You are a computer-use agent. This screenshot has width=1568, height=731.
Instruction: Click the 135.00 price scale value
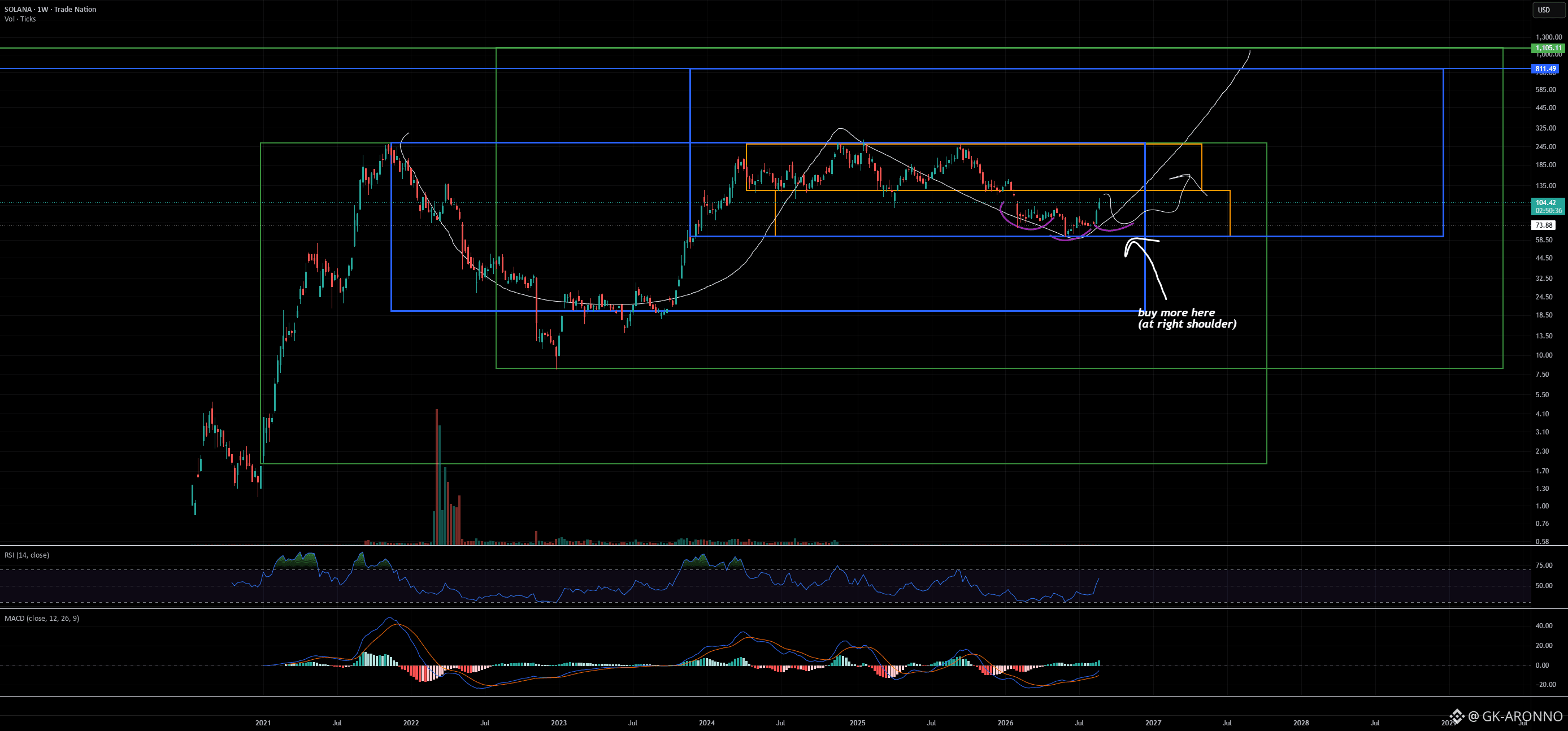pyautogui.click(x=1545, y=186)
